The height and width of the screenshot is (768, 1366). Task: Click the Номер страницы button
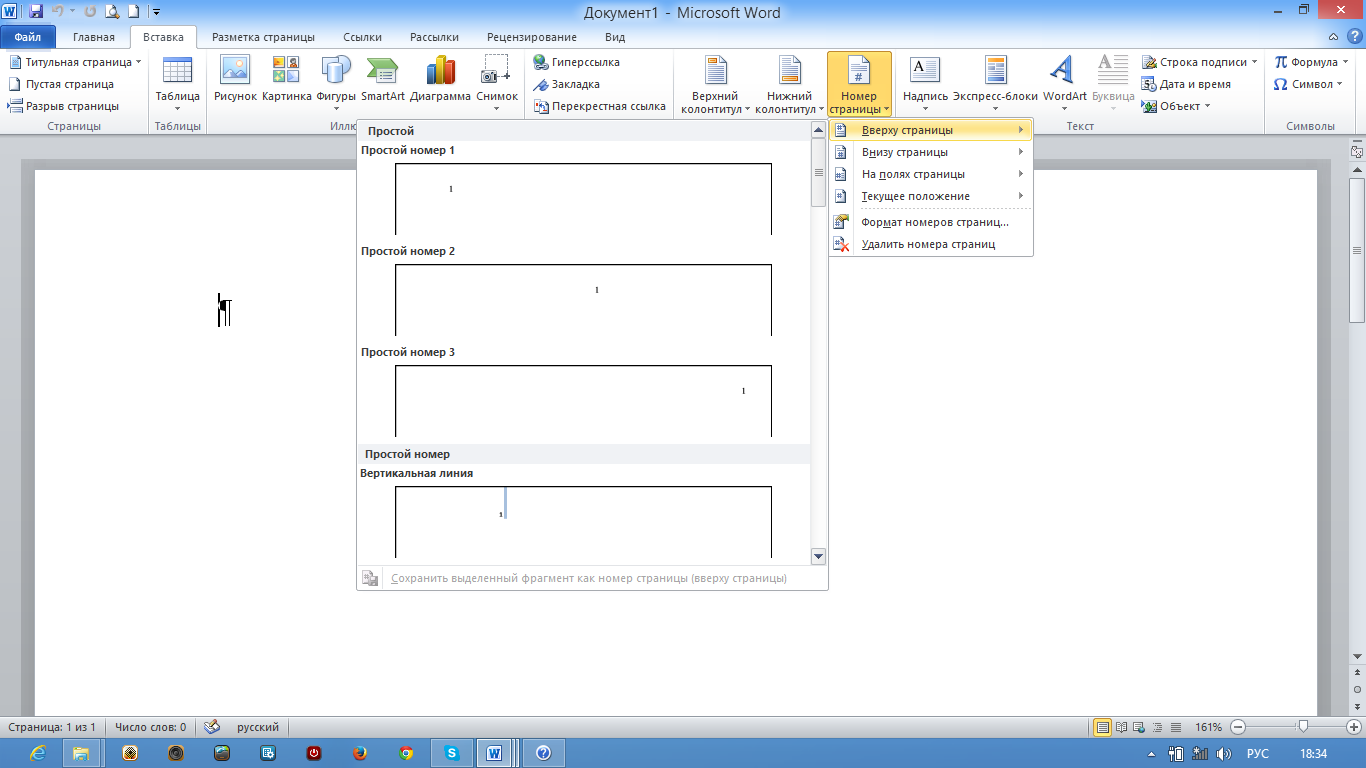pyautogui.click(x=859, y=84)
